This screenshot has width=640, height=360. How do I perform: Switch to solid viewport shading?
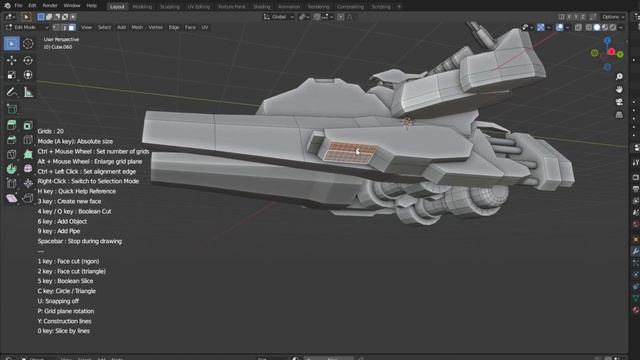[597, 27]
